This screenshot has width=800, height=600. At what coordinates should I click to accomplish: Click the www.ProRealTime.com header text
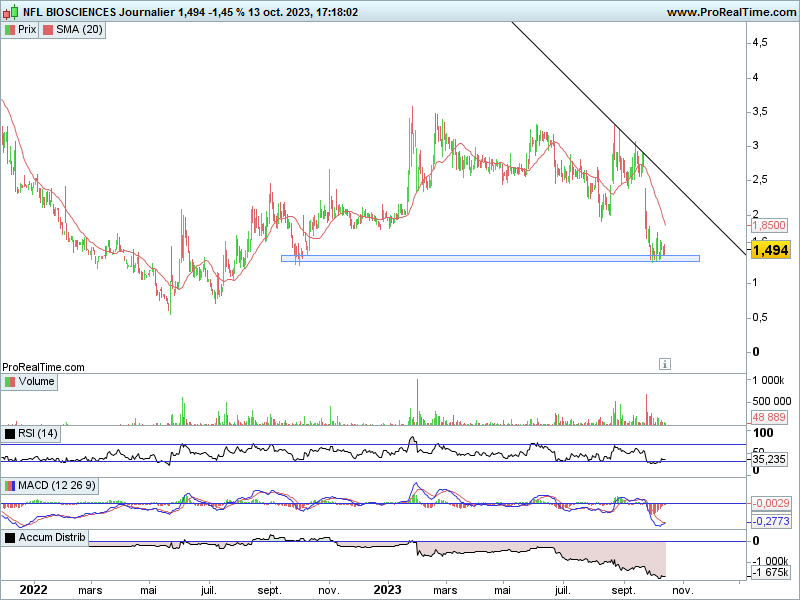point(731,12)
